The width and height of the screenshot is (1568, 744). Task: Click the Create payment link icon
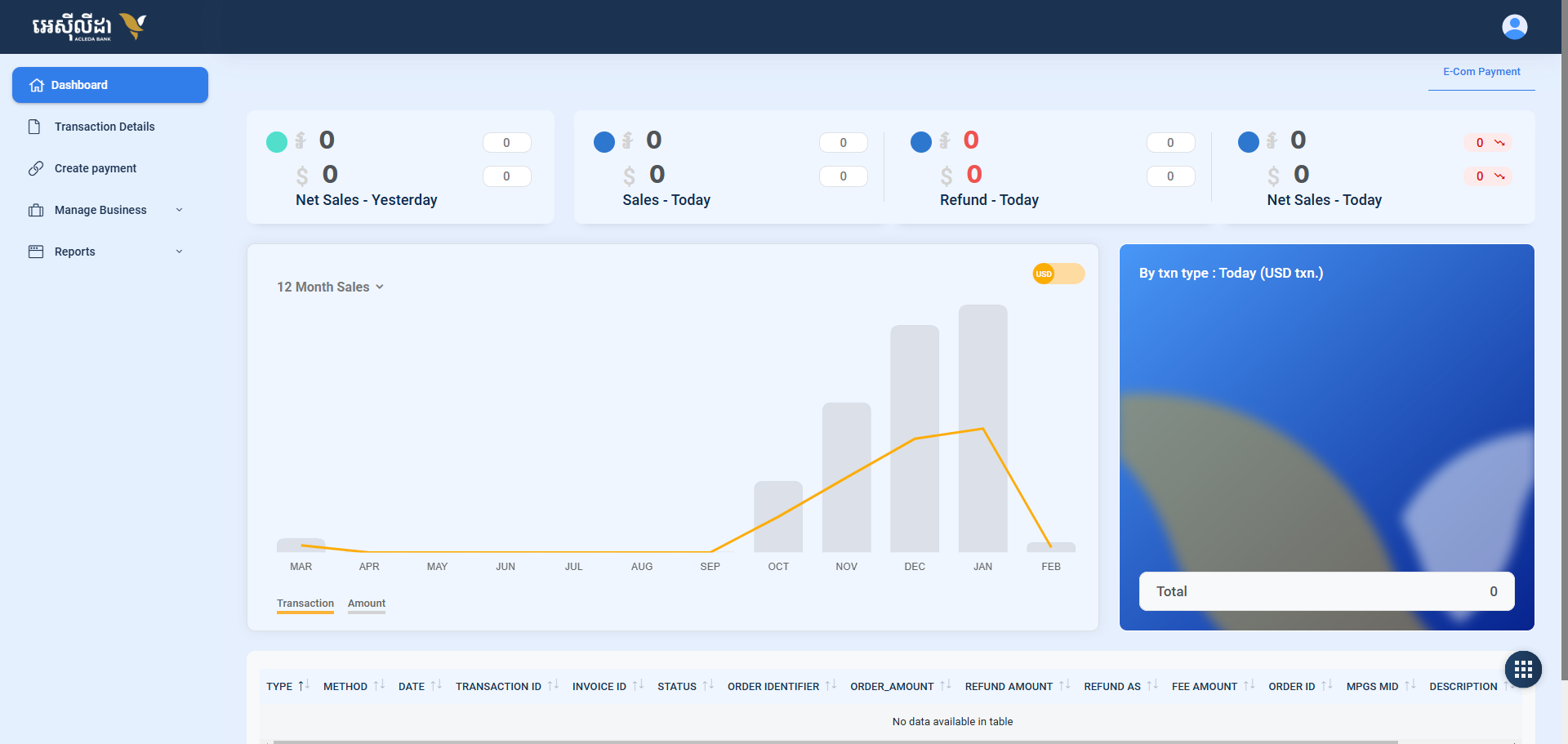click(x=36, y=168)
